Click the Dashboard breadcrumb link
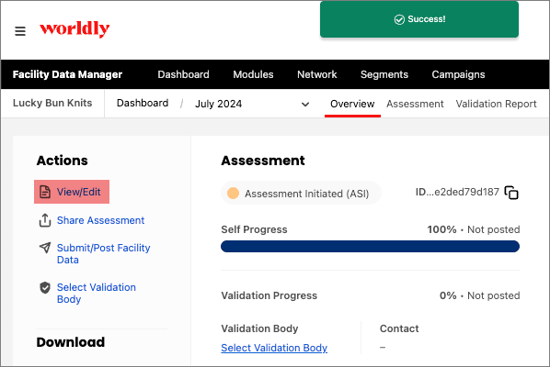The width and height of the screenshot is (550, 367). (142, 103)
